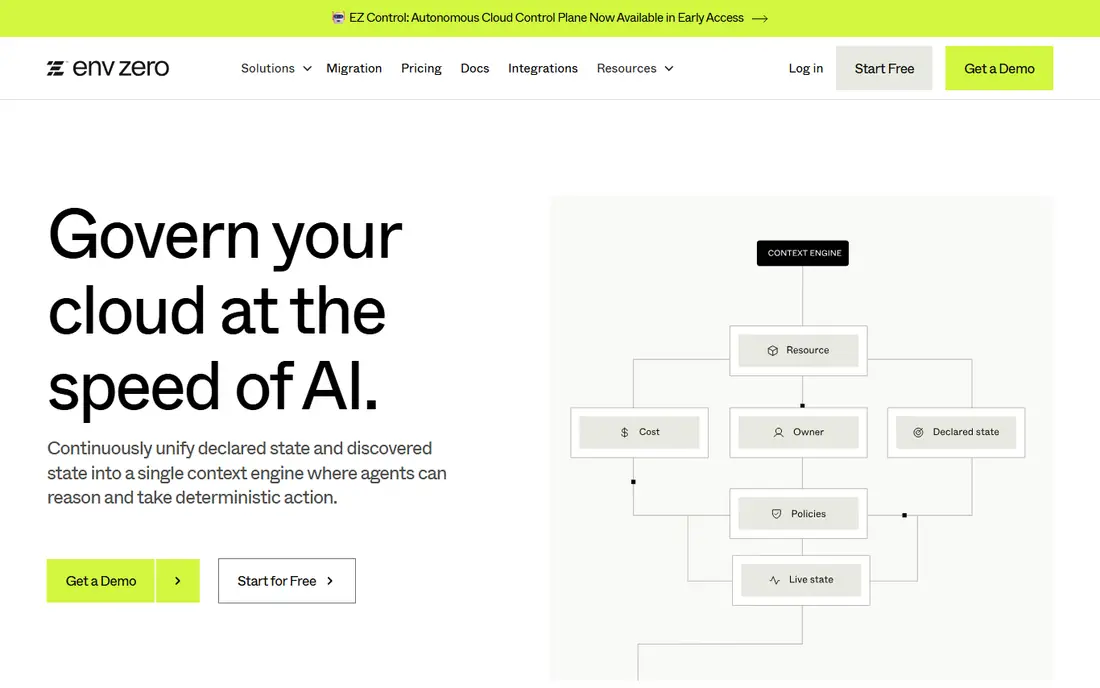Click the env zero logo

point(107,68)
